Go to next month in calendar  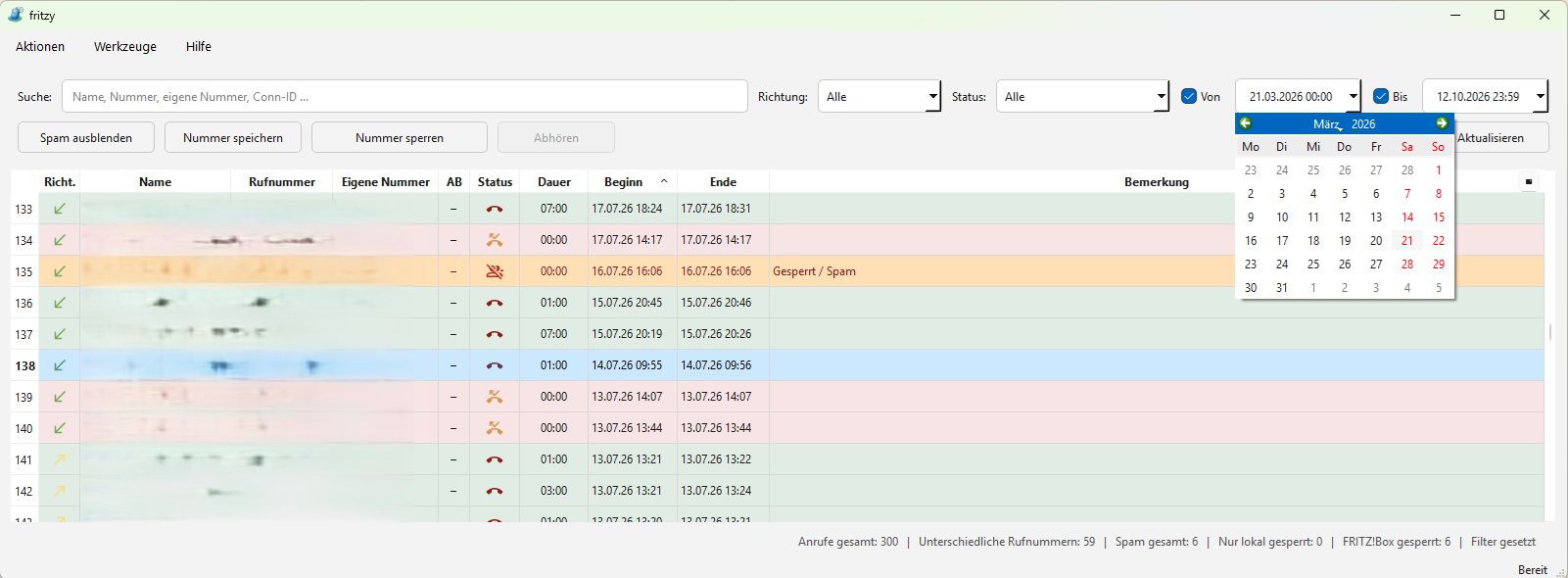pos(1442,123)
